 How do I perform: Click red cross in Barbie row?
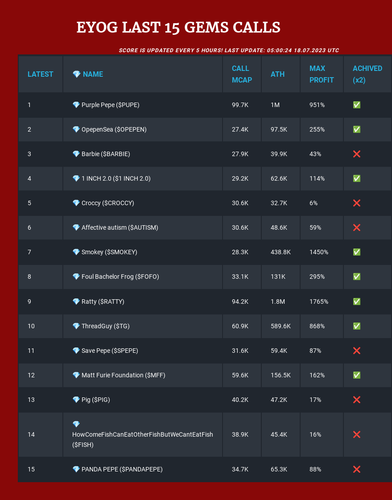pos(357,154)
